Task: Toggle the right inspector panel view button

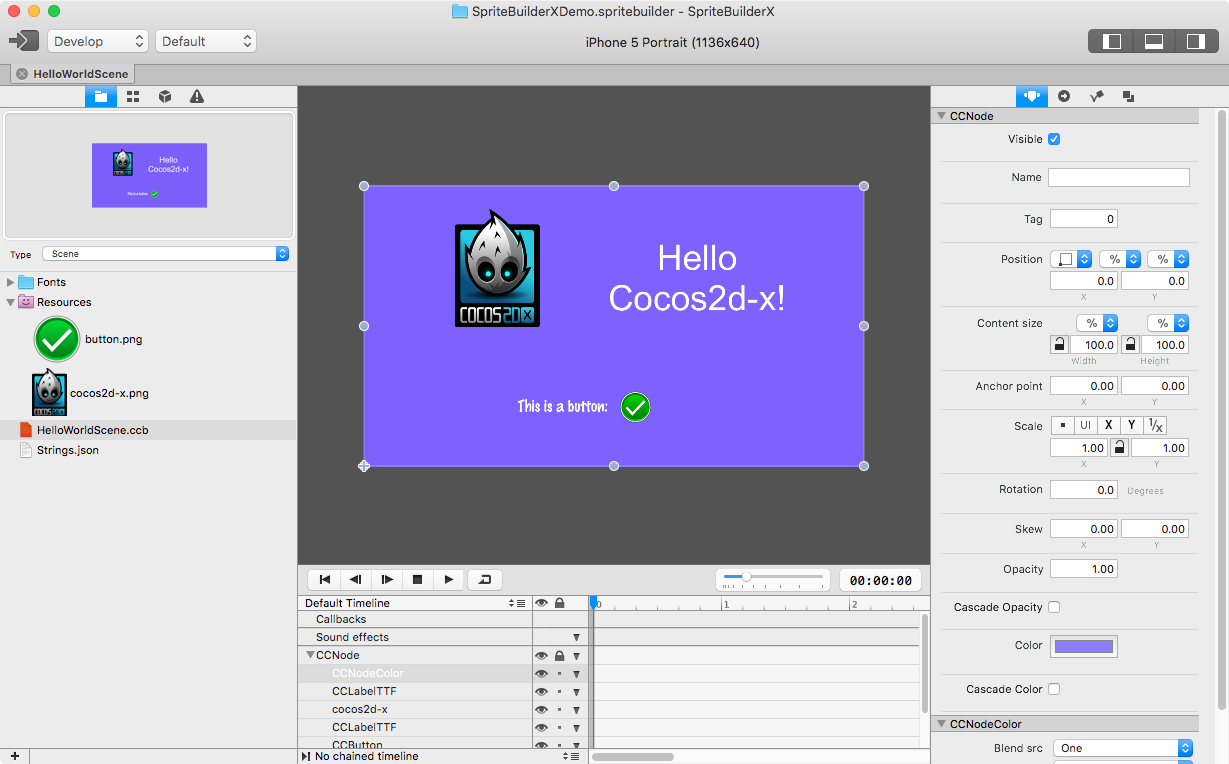Action: click(x=1195, y=41)
